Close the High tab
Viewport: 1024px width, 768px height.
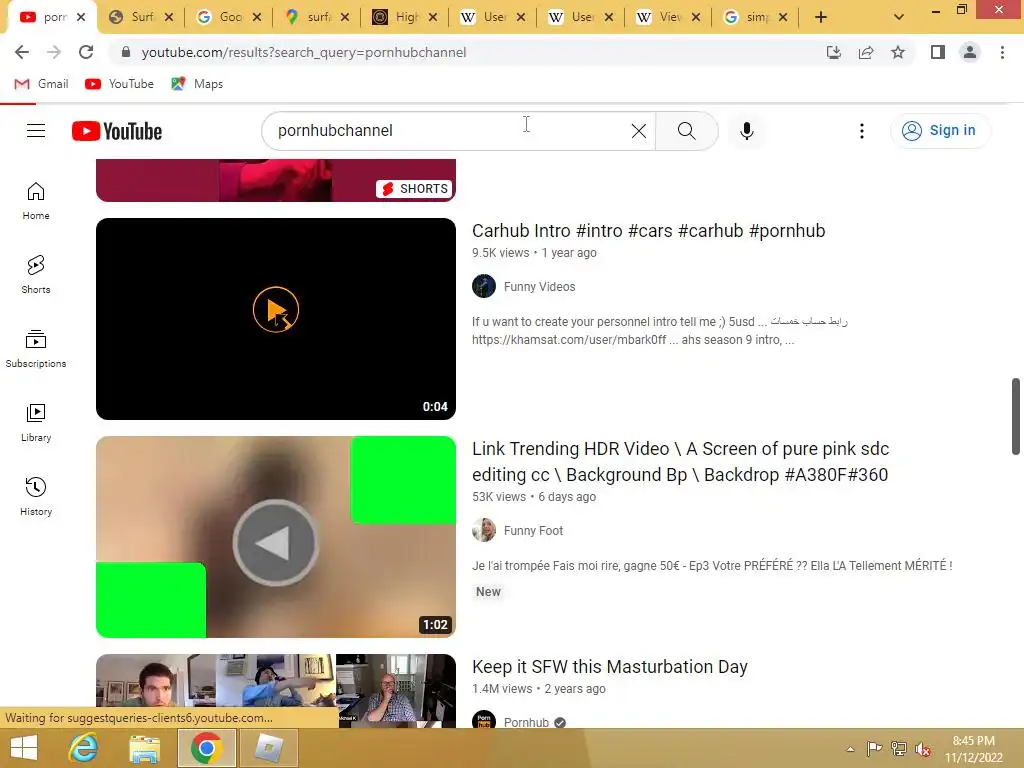point(433,18)
